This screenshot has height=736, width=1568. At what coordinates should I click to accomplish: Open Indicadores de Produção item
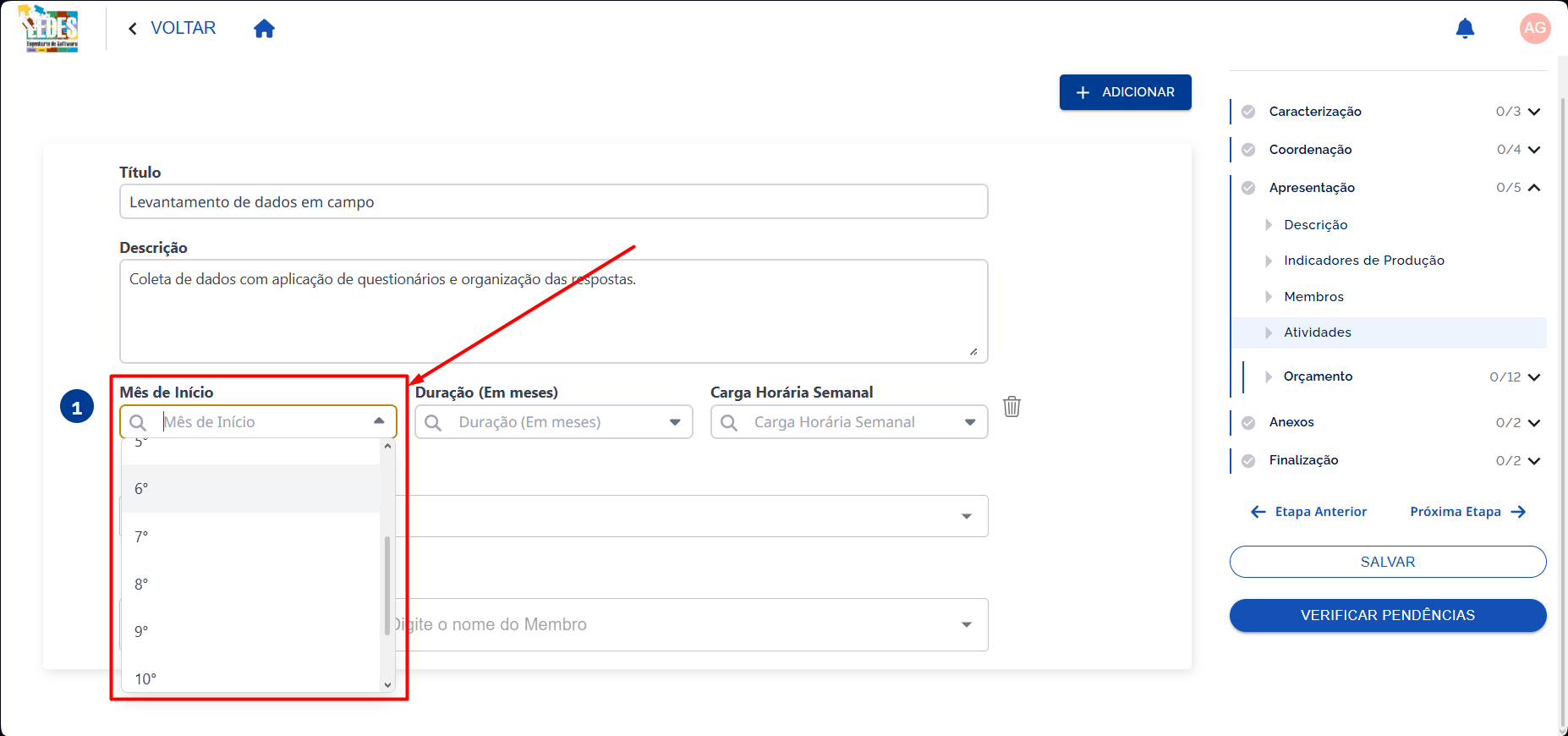coord(1363,261)
